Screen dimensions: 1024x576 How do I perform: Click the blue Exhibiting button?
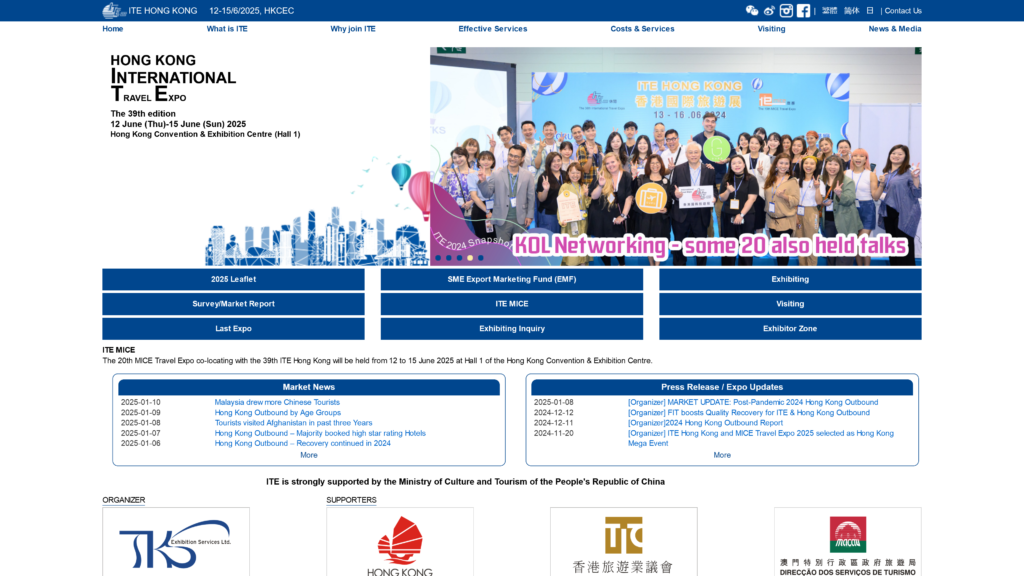[x=790, y=280]
